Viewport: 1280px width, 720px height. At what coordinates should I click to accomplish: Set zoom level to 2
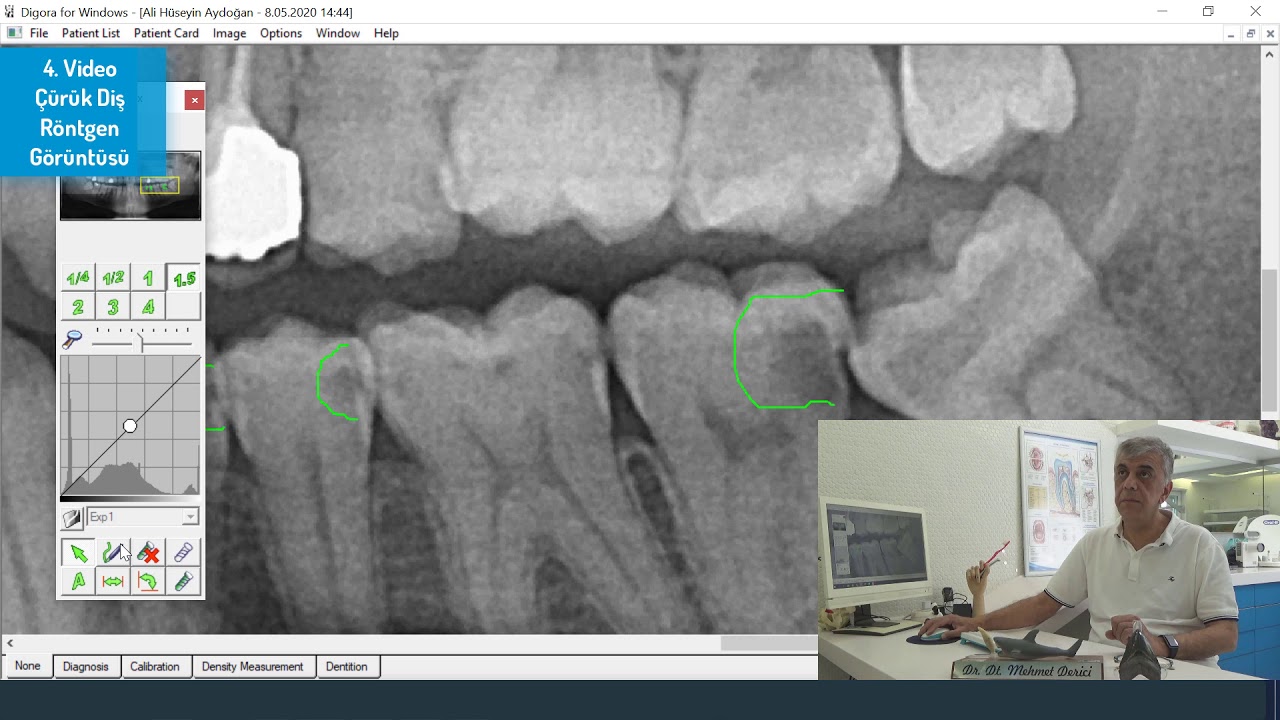click(x=78, y=307)
